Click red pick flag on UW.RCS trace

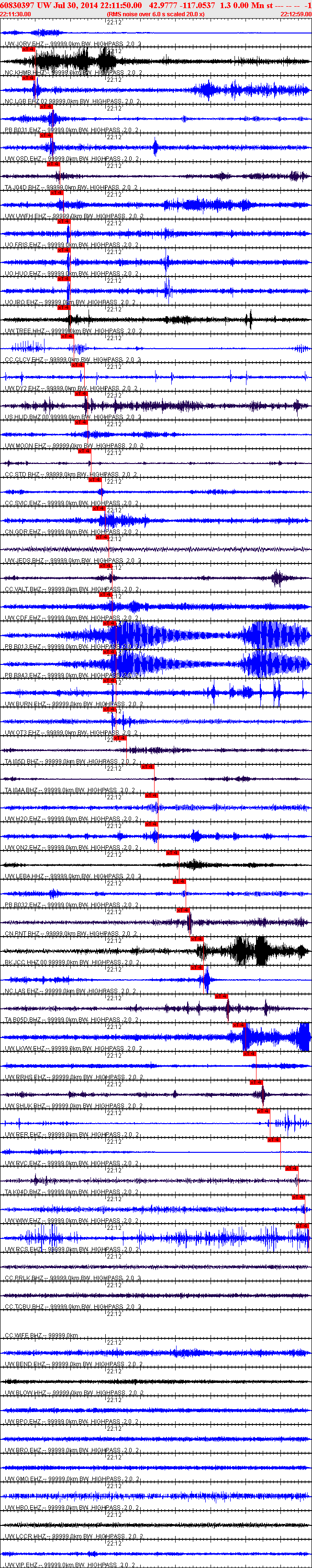coord(301,1226)
